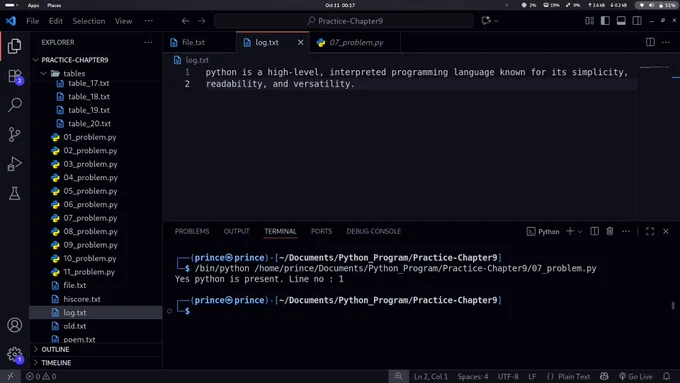Show more menu bar items
This screenshot has height=383, width=680.
(x=149, y=21)
